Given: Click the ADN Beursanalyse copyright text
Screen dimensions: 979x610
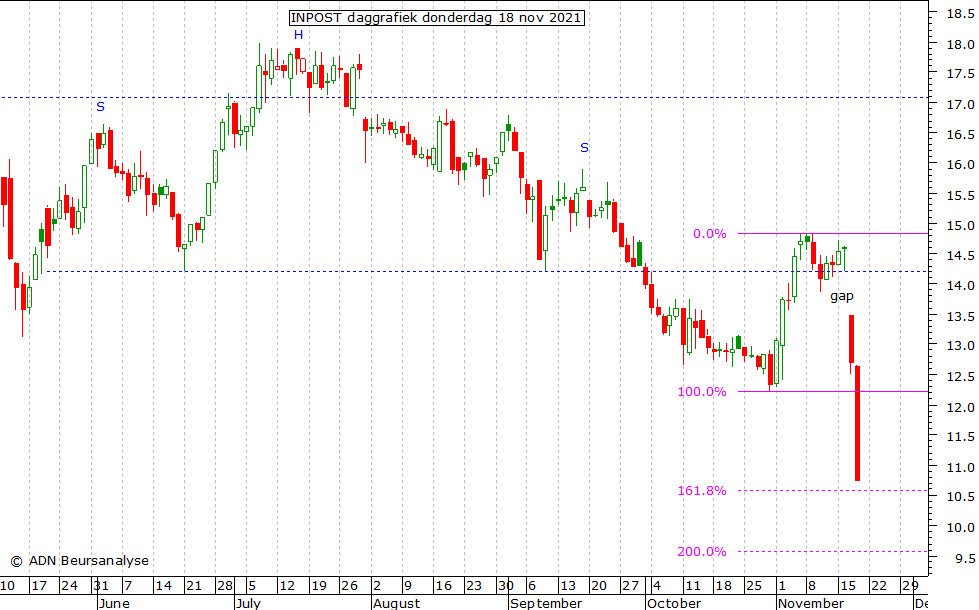Looking at the screenshot, I should click(80, 561).
